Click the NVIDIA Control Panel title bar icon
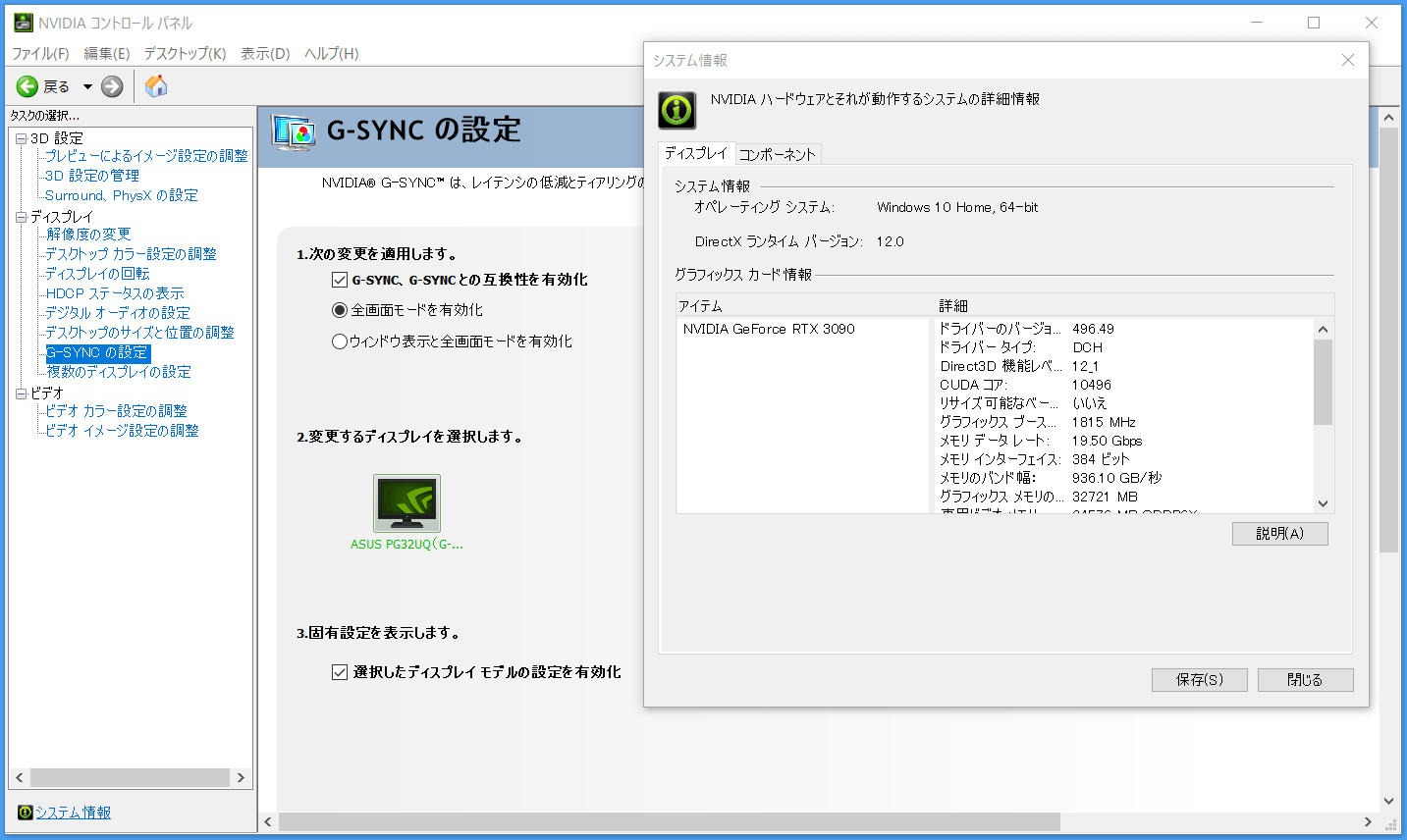 pos(23,23)
